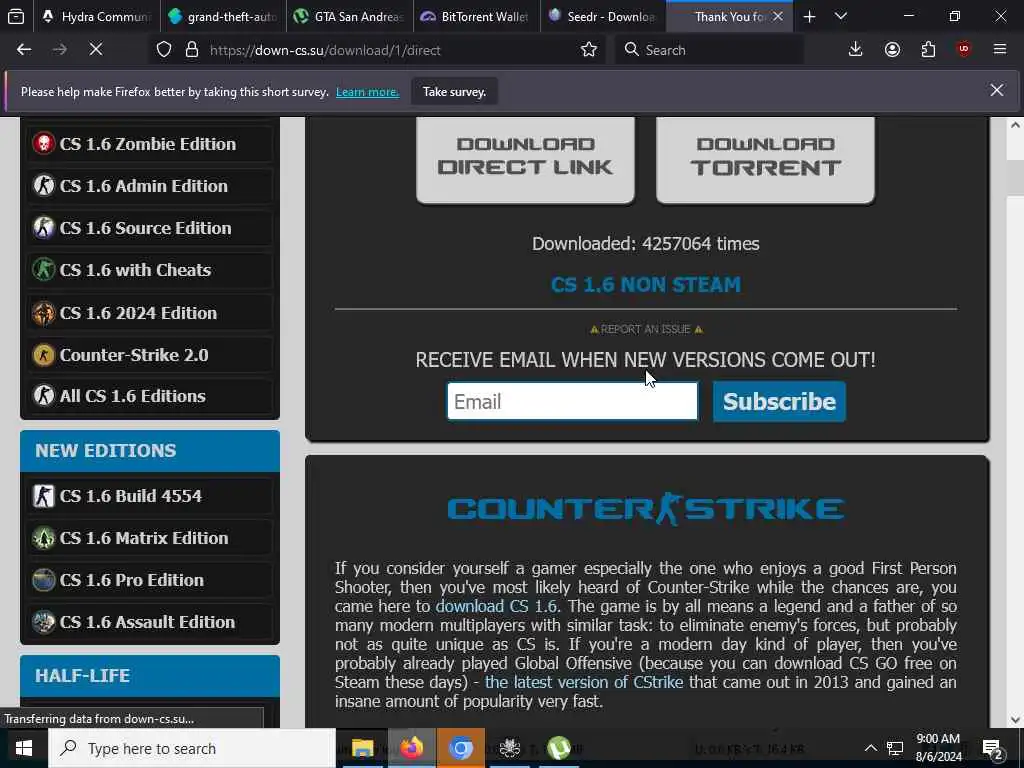
Task: Click the Windows taskbar search box
Action: 192,748
